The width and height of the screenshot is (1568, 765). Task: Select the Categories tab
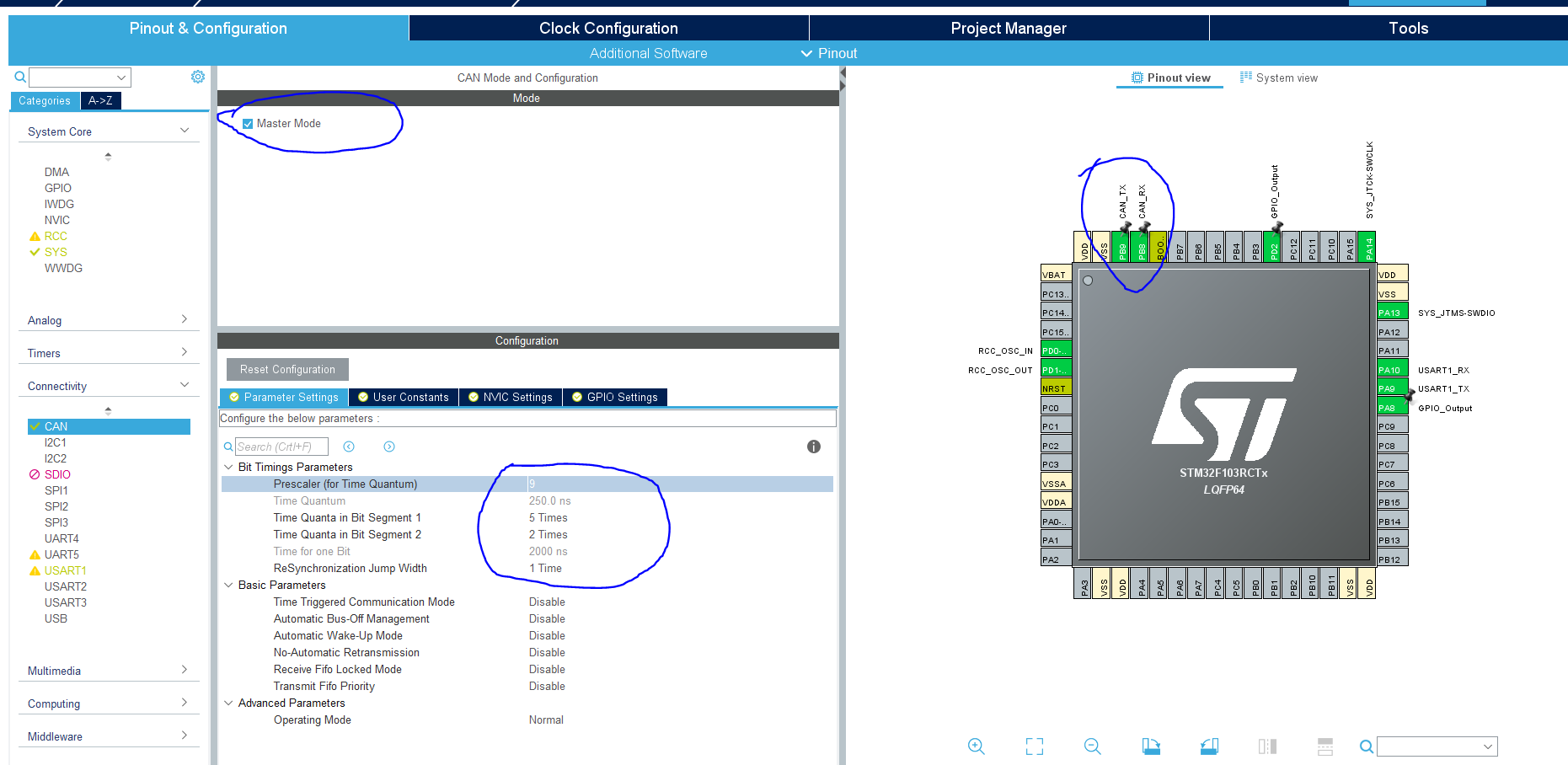[x=45, y=100]
